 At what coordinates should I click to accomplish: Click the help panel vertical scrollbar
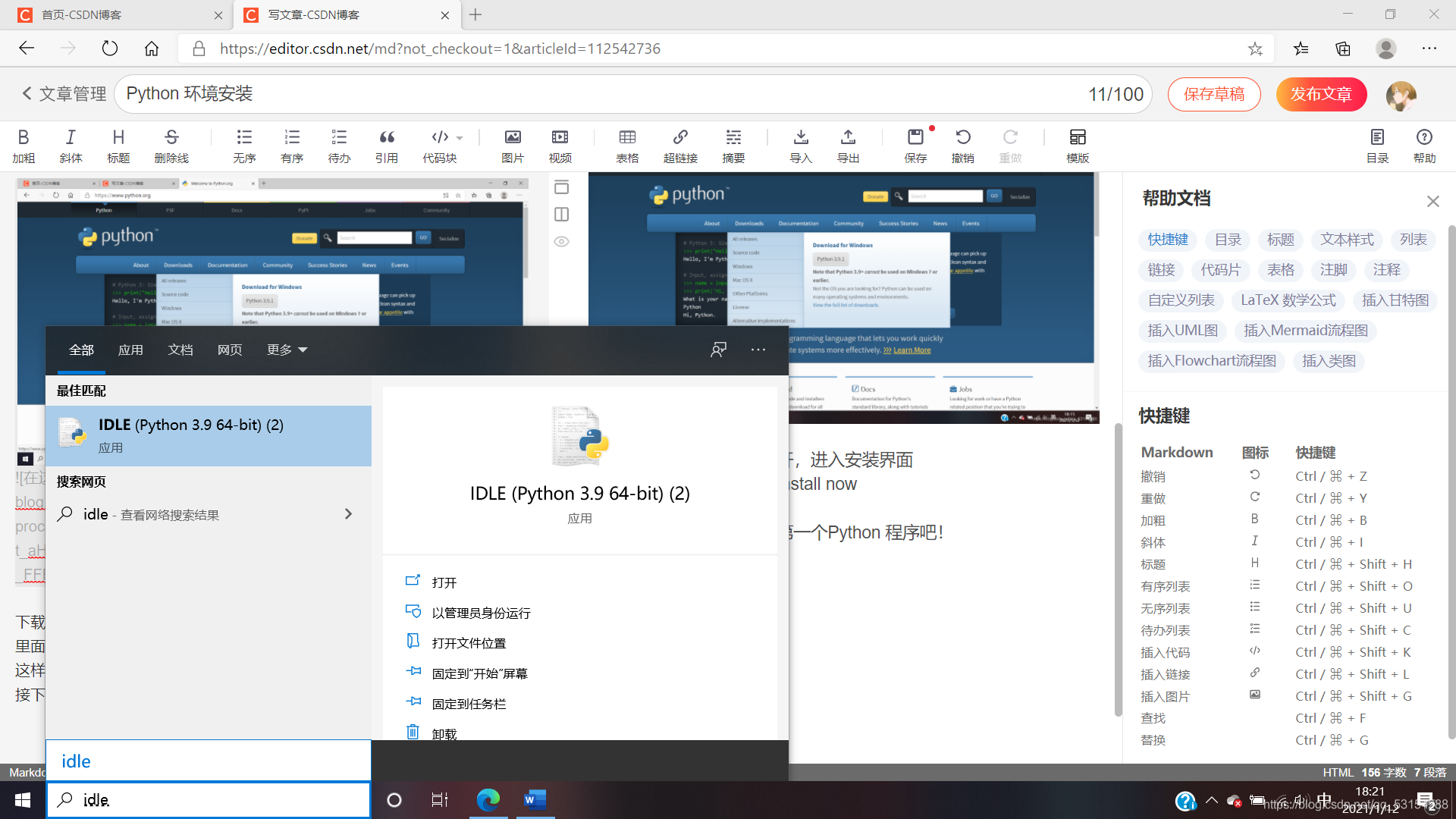point(1451,482)
